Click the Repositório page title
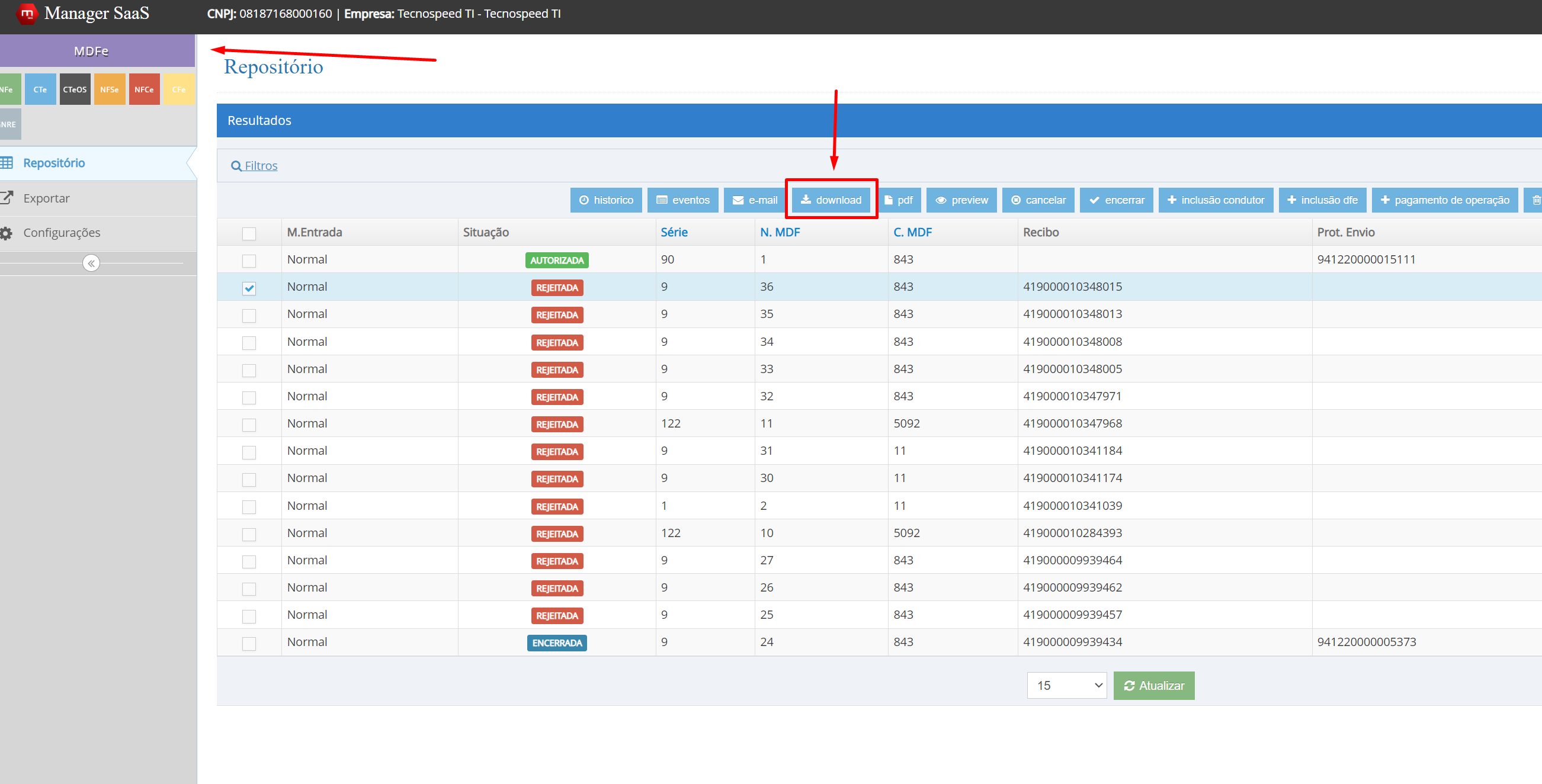 point(273,66)
